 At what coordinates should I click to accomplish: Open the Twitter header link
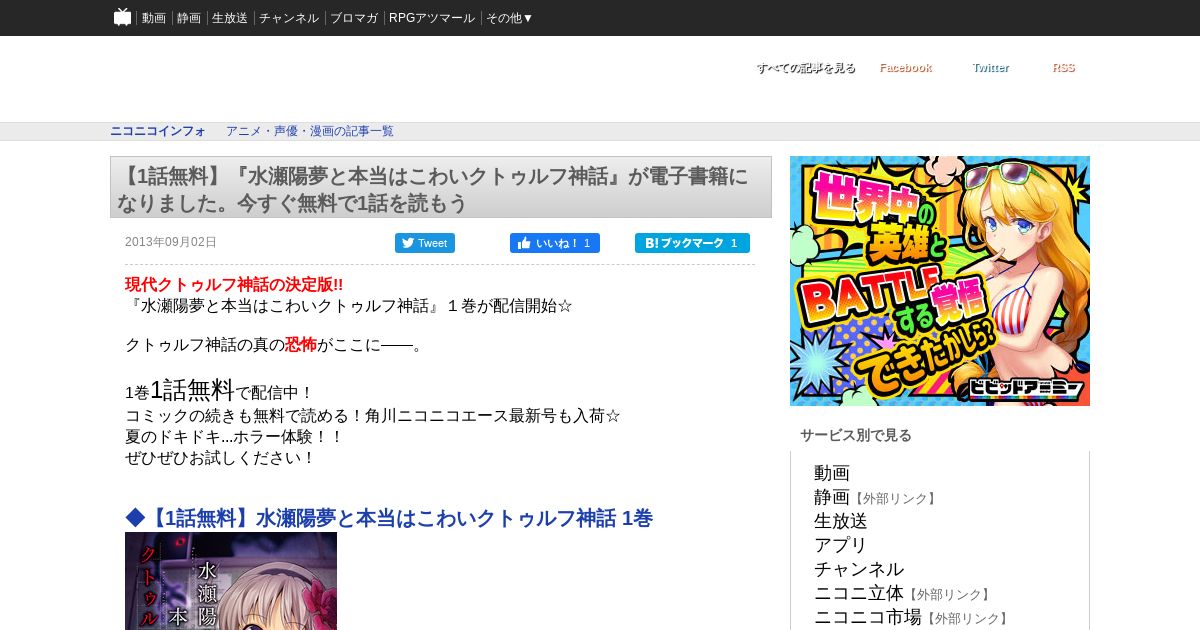(x=991, y=68)
